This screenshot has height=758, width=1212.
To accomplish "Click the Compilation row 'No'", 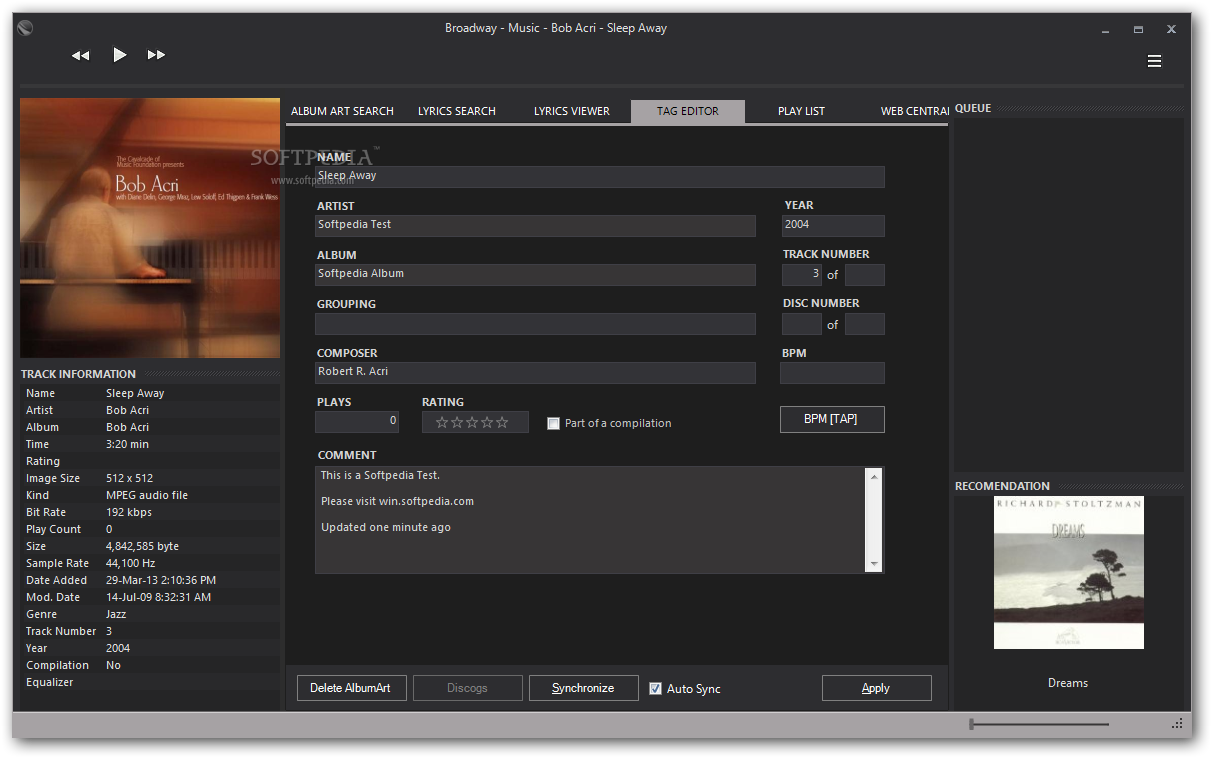I will click(151, 665).
